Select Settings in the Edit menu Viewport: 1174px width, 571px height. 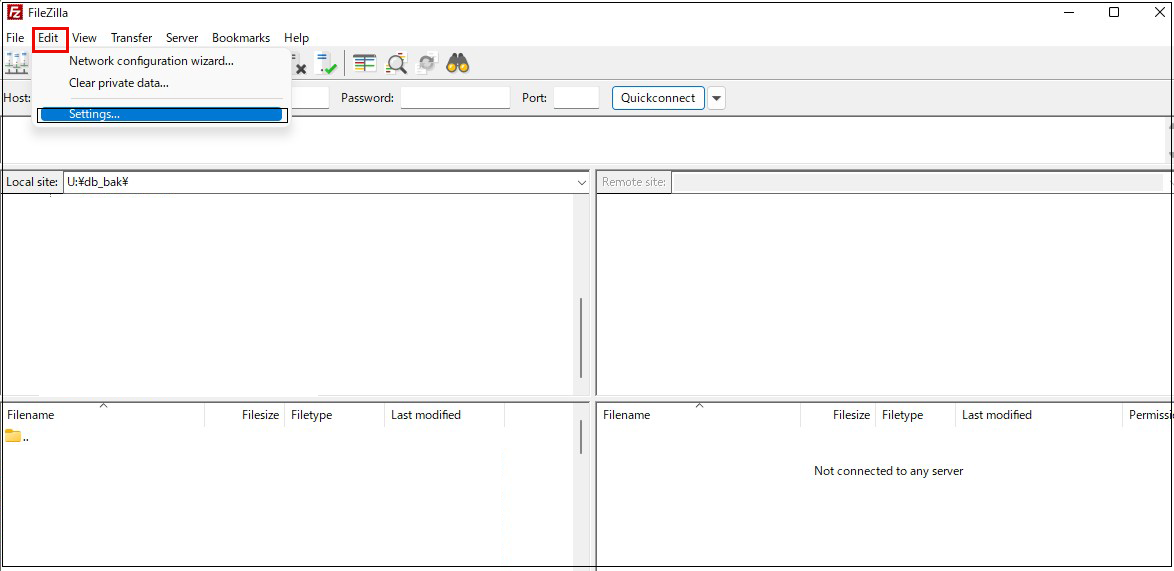(161, 114)
